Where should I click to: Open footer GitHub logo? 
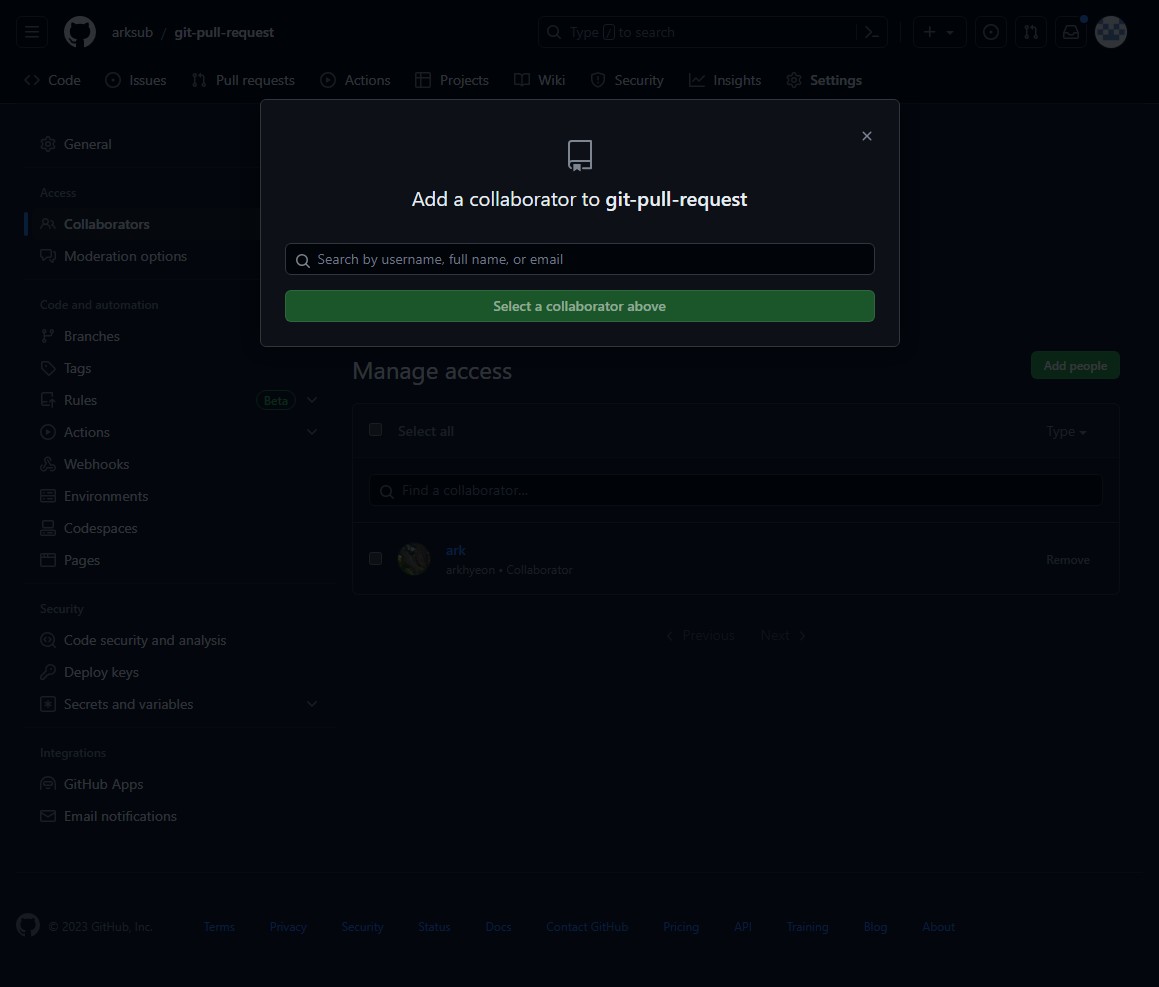pos(28,926)
